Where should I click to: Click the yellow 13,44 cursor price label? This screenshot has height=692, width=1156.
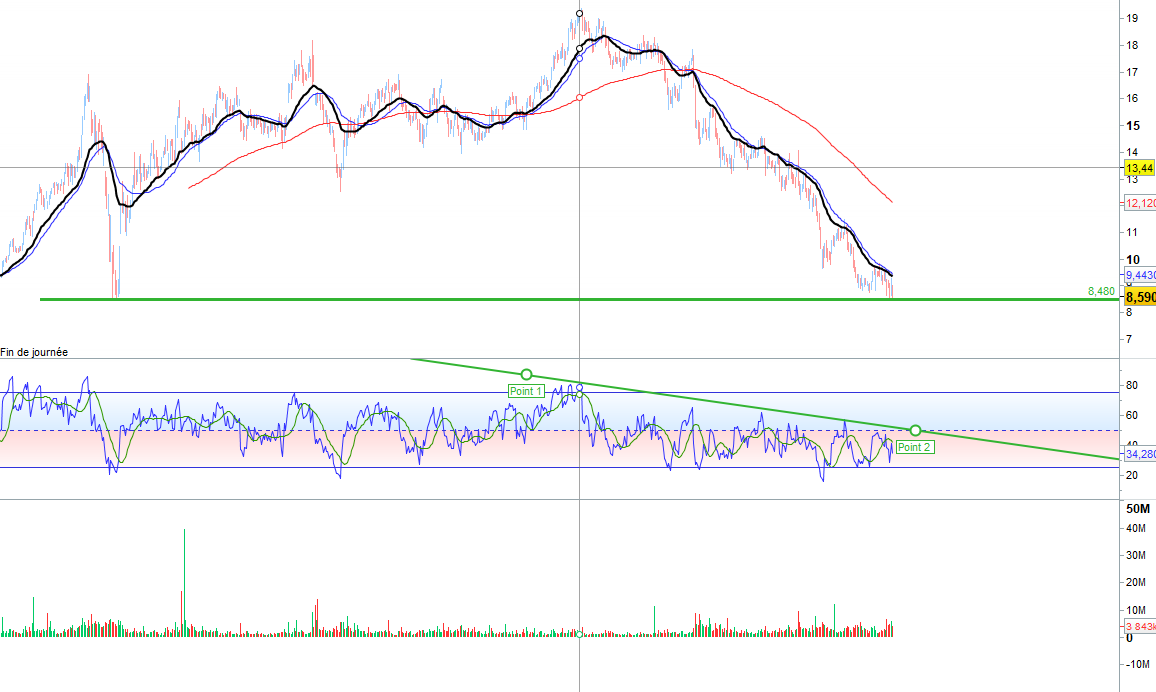(1139, 168)
